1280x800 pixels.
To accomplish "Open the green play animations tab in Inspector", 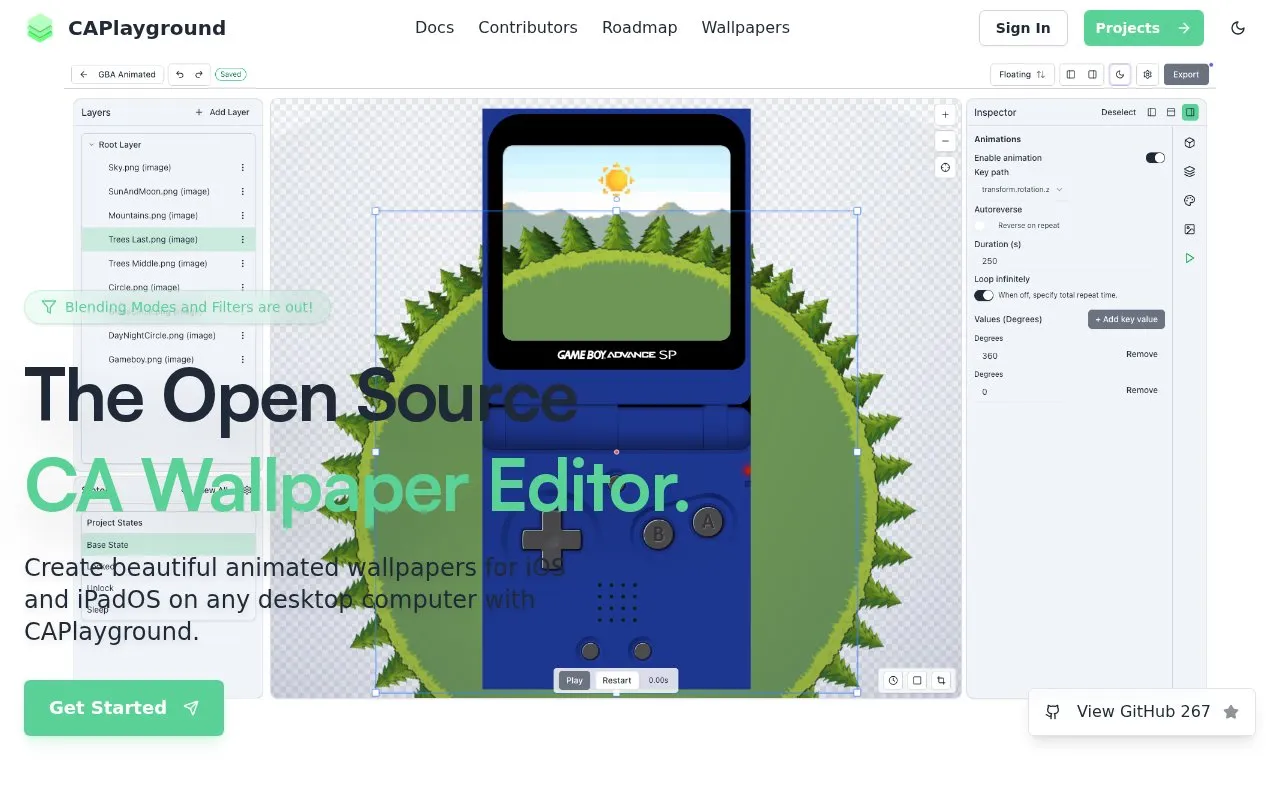I will [x=1189, y=258].
